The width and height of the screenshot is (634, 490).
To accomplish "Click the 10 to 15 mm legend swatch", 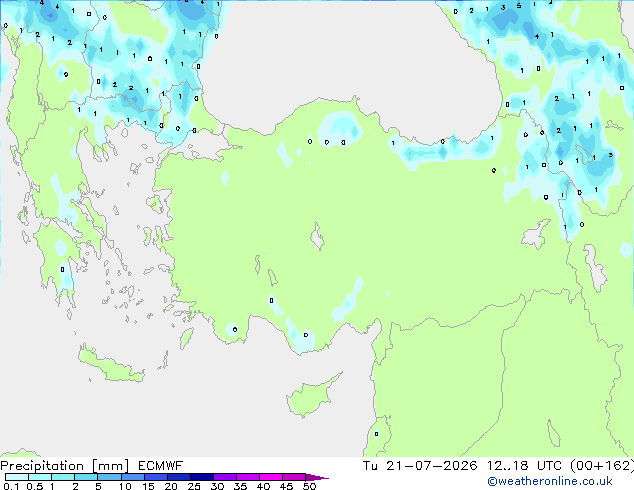I will tap(132, 477).
